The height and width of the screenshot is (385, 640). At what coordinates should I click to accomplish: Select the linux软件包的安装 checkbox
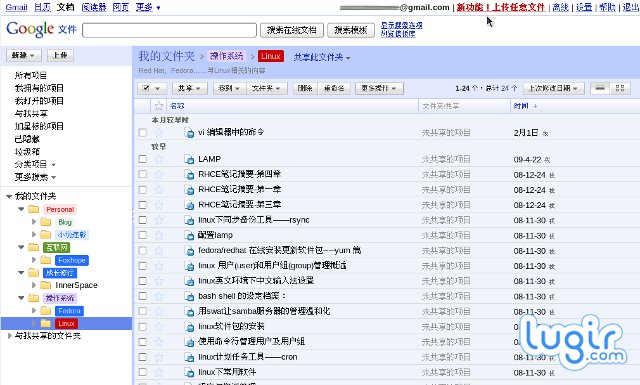142,327
